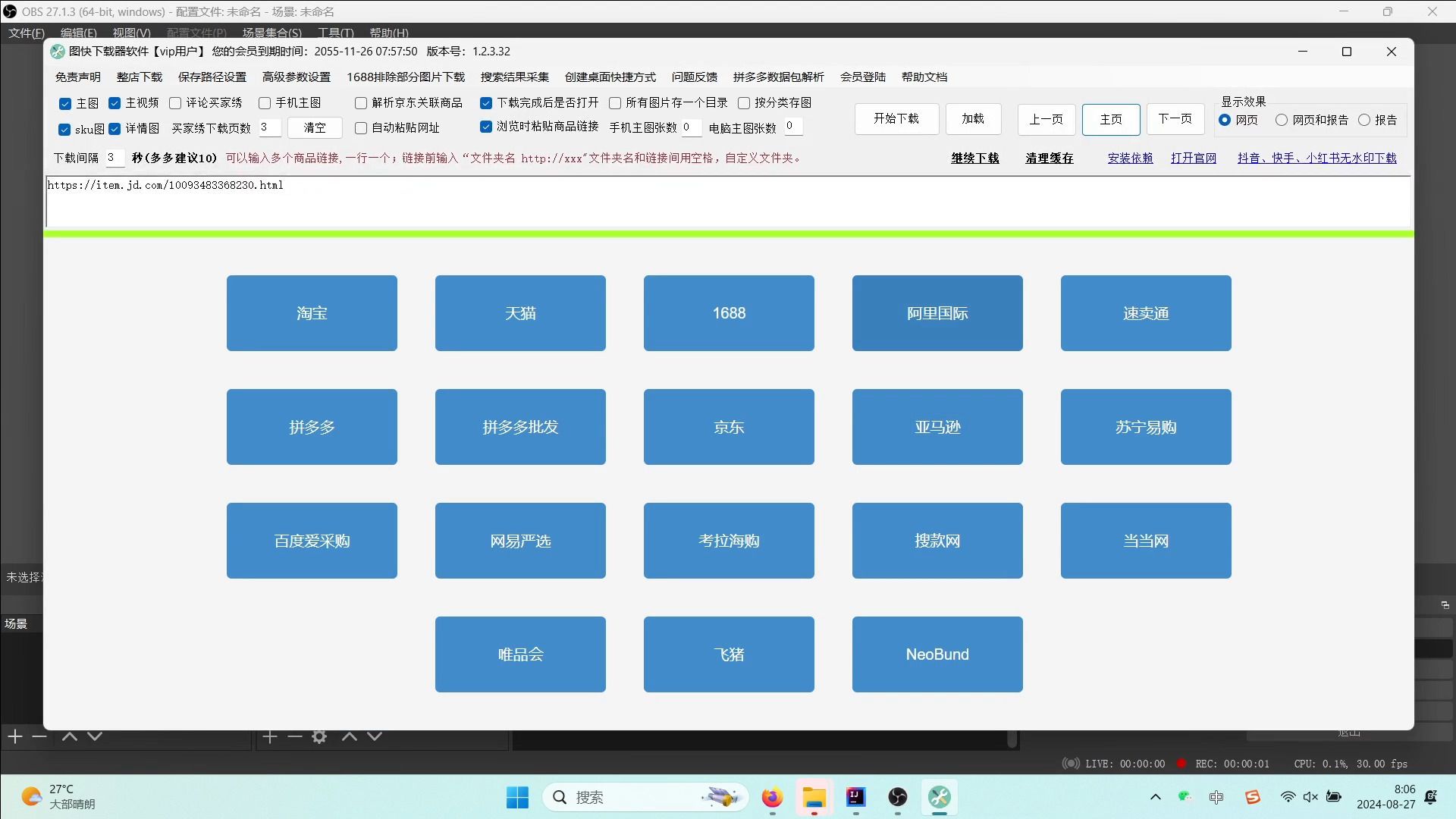Toggle 浏览时粘贴商品链接 checkbox
The image size is (1456, 819).
[x=486, y=127]
